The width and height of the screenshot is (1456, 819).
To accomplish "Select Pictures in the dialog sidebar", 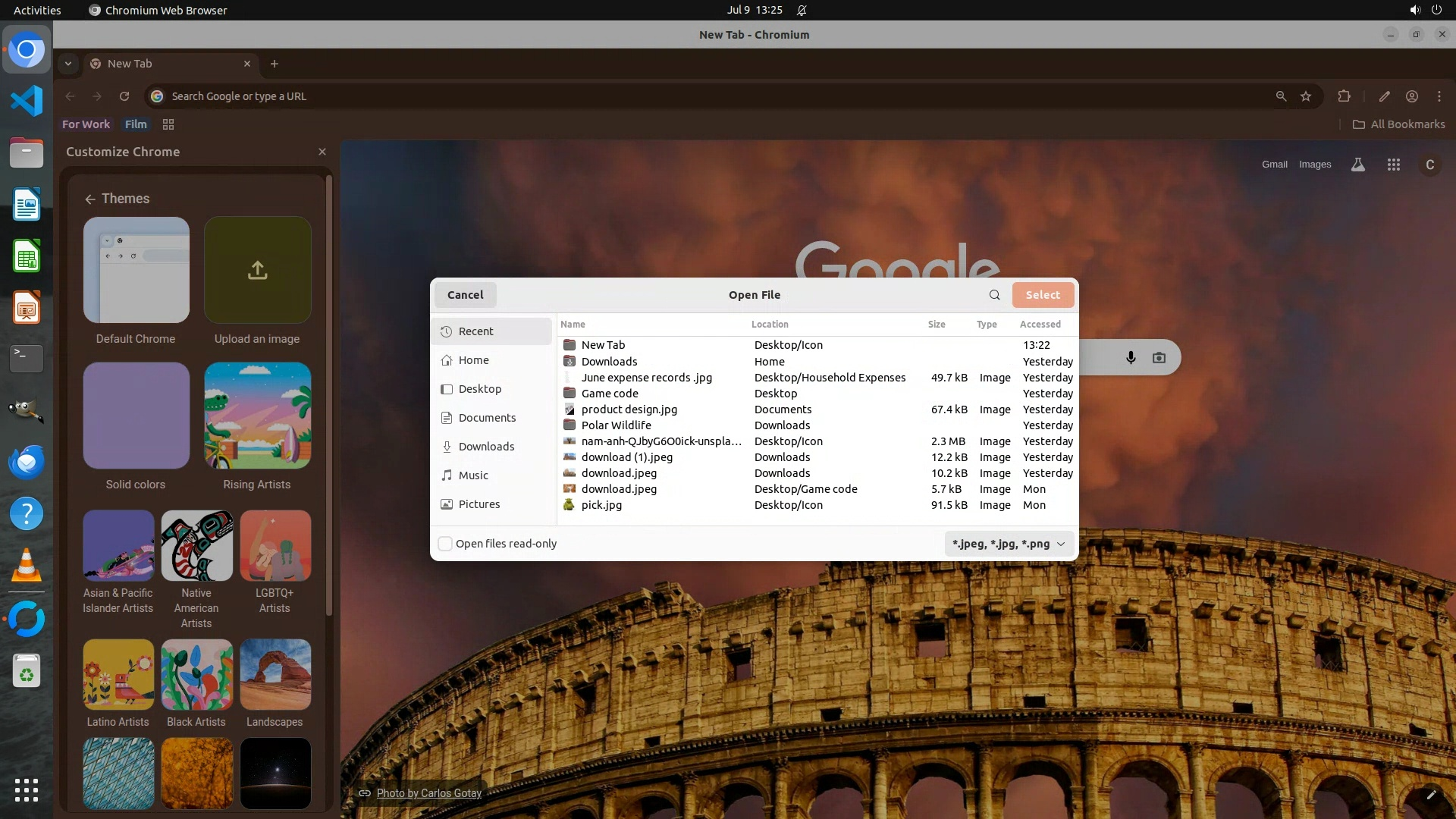I will pyautogui.click(x=479, y=504).
